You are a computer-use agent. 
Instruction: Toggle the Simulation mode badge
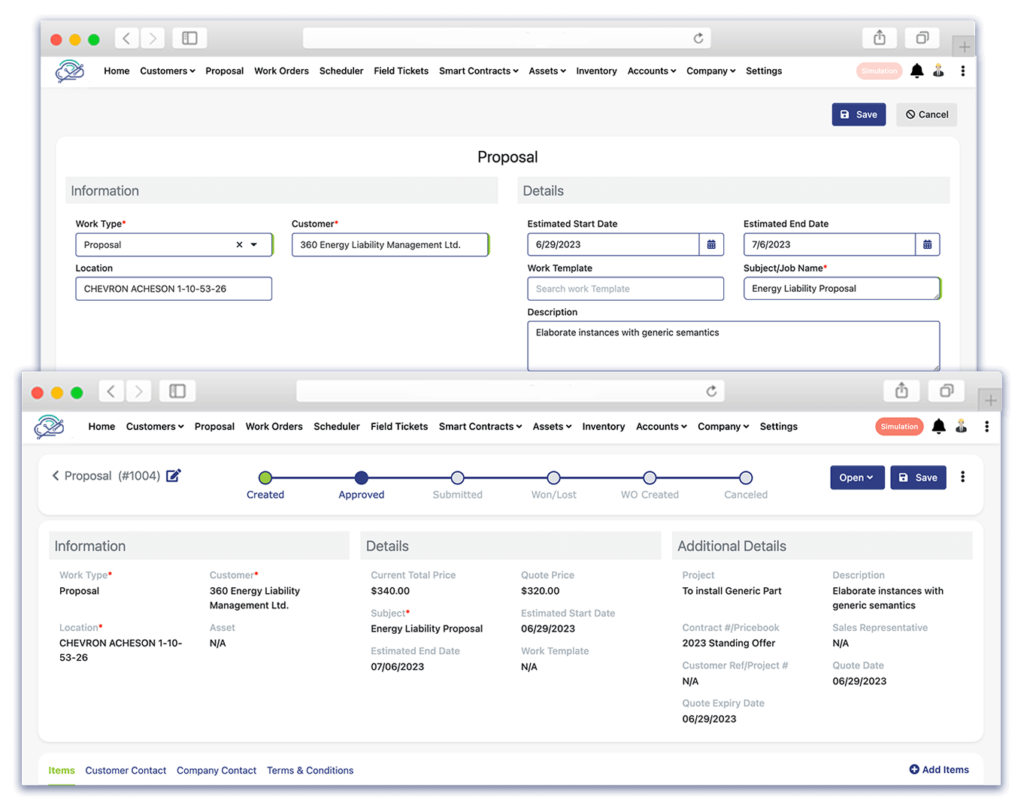point(898,426)
